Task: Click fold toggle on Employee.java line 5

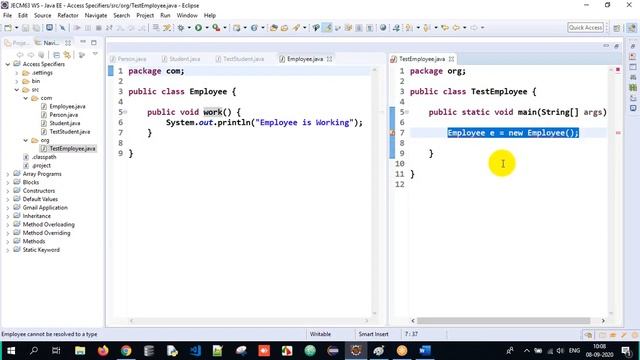Action: pos(125,112)
